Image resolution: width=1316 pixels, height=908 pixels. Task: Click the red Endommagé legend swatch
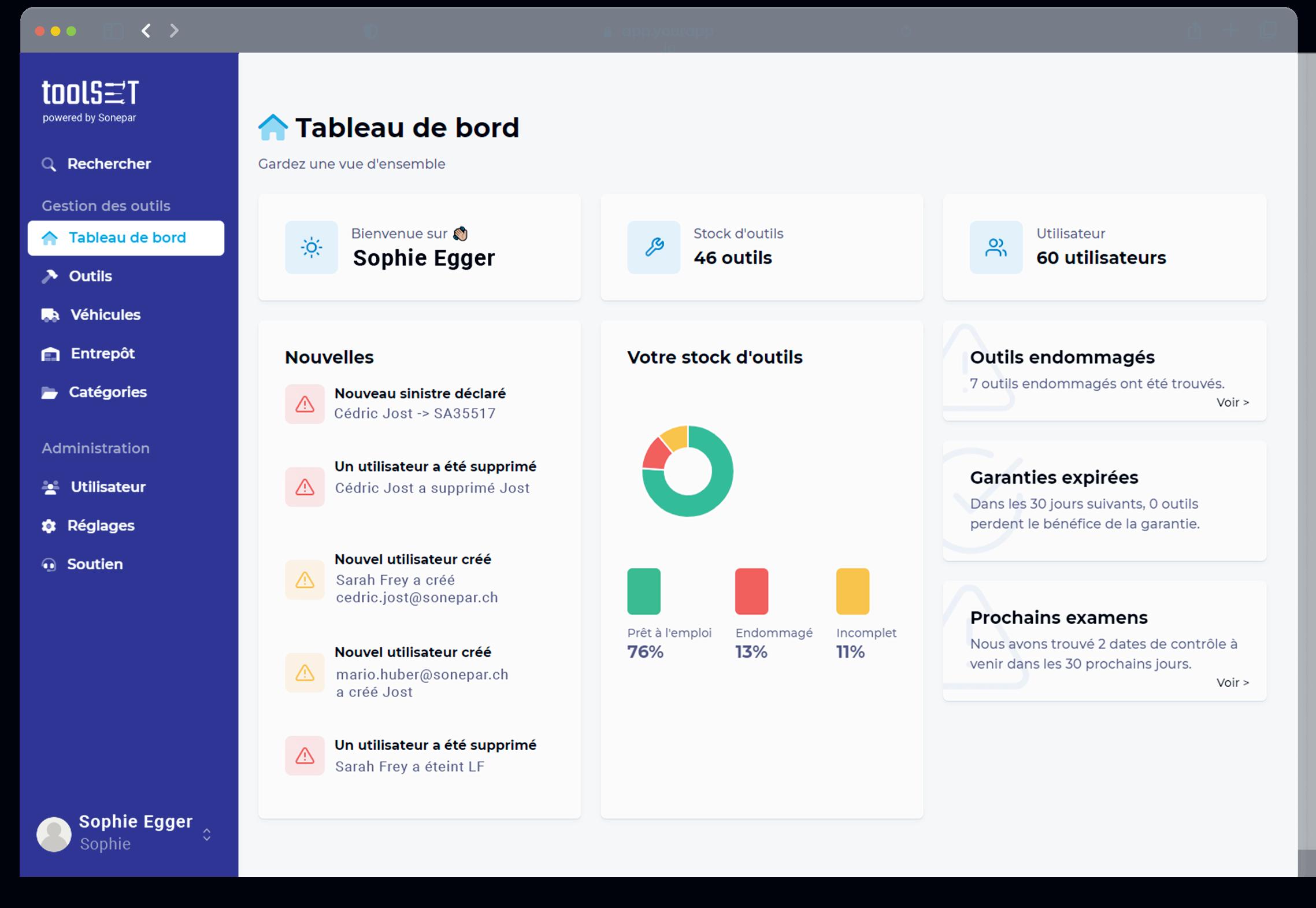click(x=751, y=591)
